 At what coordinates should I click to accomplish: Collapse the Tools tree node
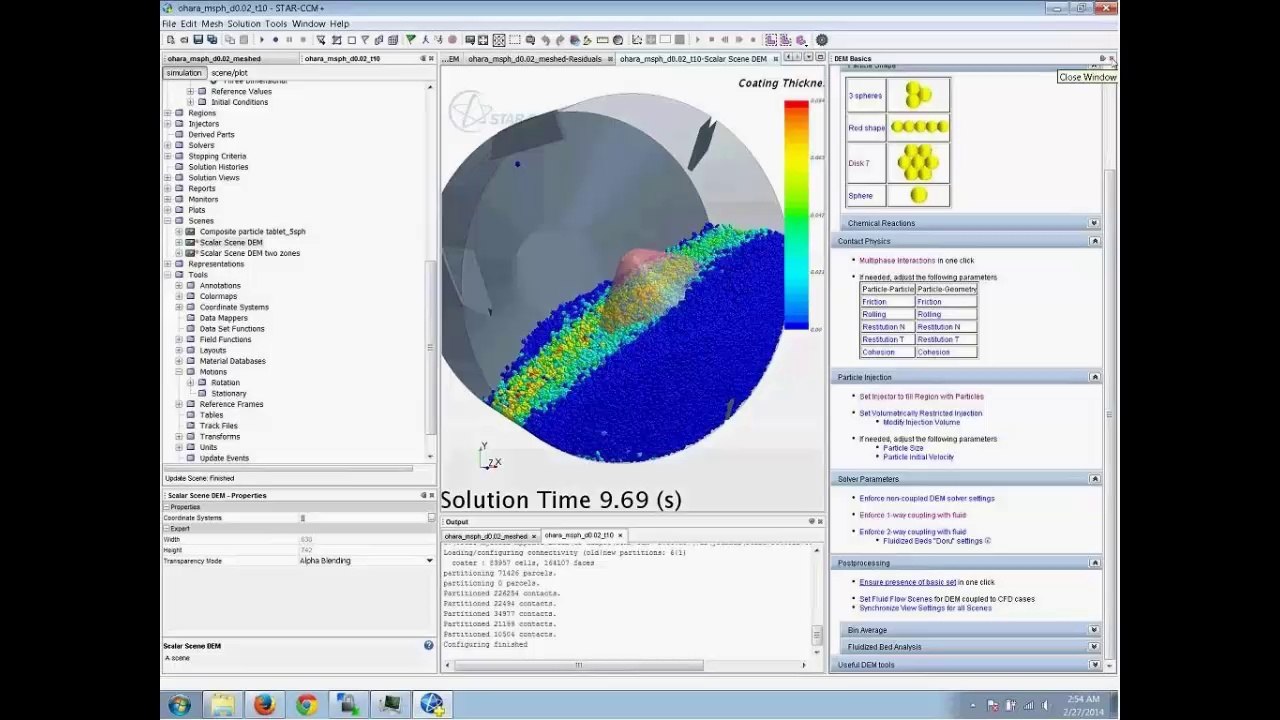click(x=168, y=275)
